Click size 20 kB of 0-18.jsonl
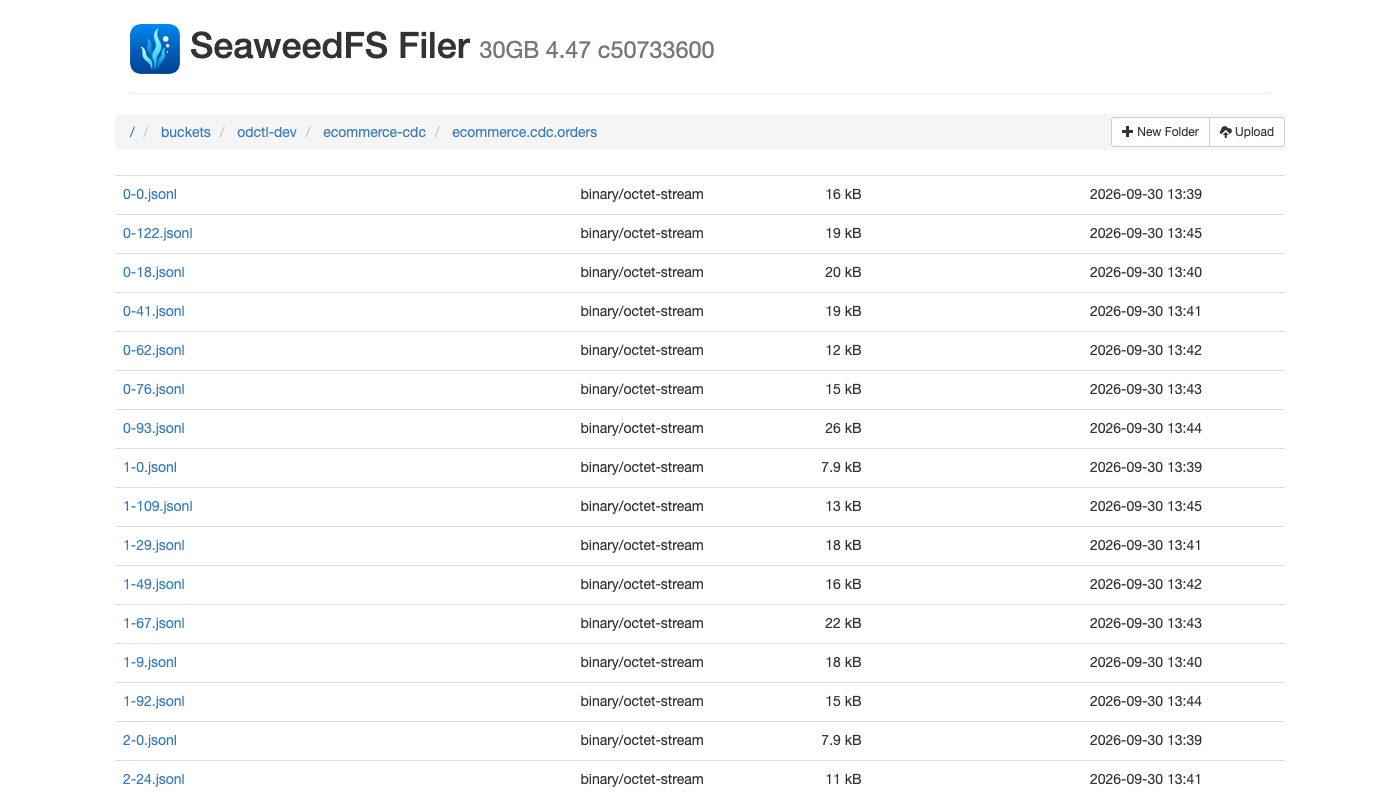1400x797 pixels. [x=843, y=272]
